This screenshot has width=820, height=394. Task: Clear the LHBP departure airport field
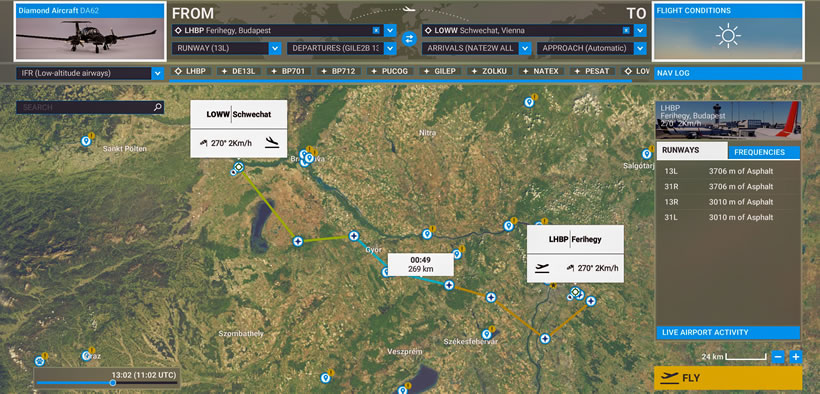click(375, 30)
